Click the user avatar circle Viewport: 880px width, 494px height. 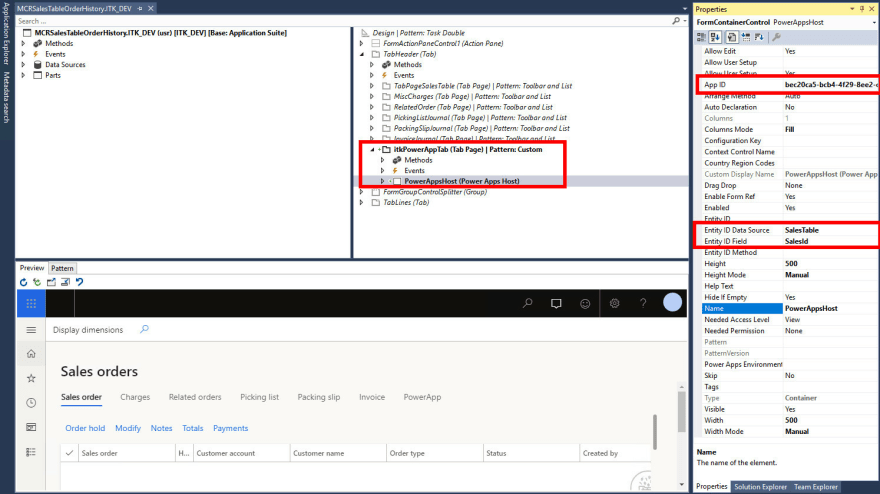click(672, 303)
